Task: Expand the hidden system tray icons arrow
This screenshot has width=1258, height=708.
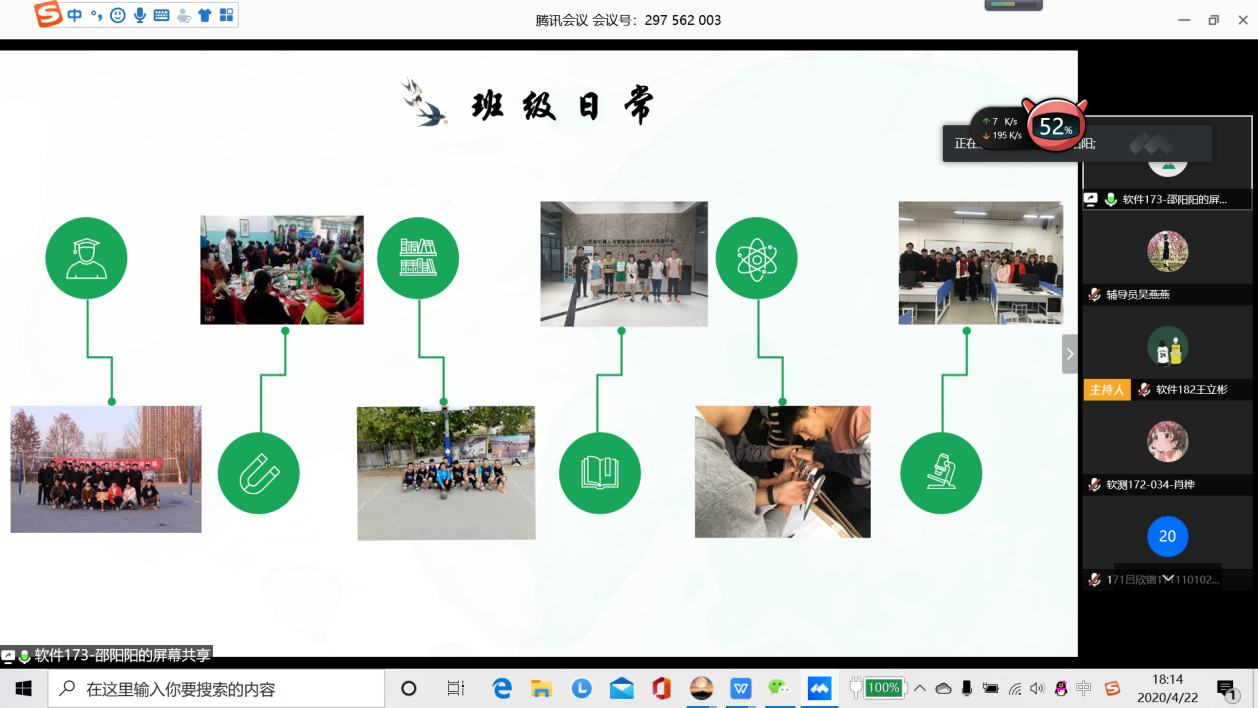Action: (919, 688)
